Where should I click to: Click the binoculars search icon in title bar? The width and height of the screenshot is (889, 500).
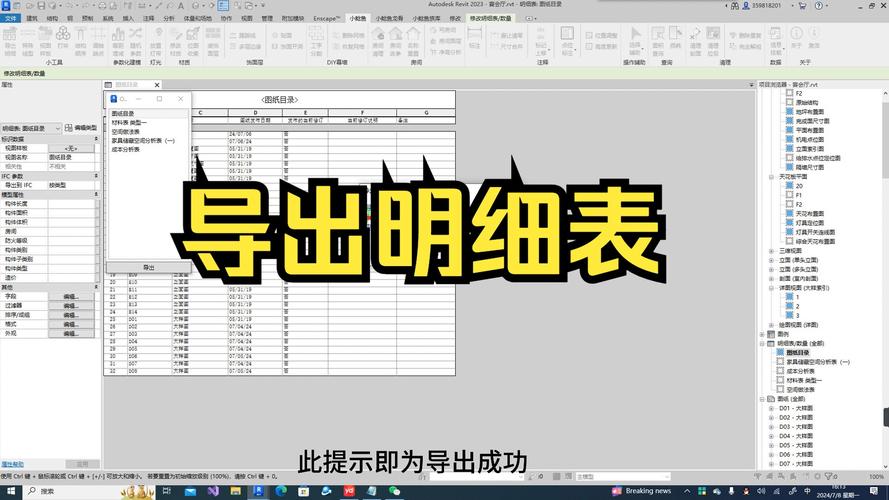(x=735, y=6)
